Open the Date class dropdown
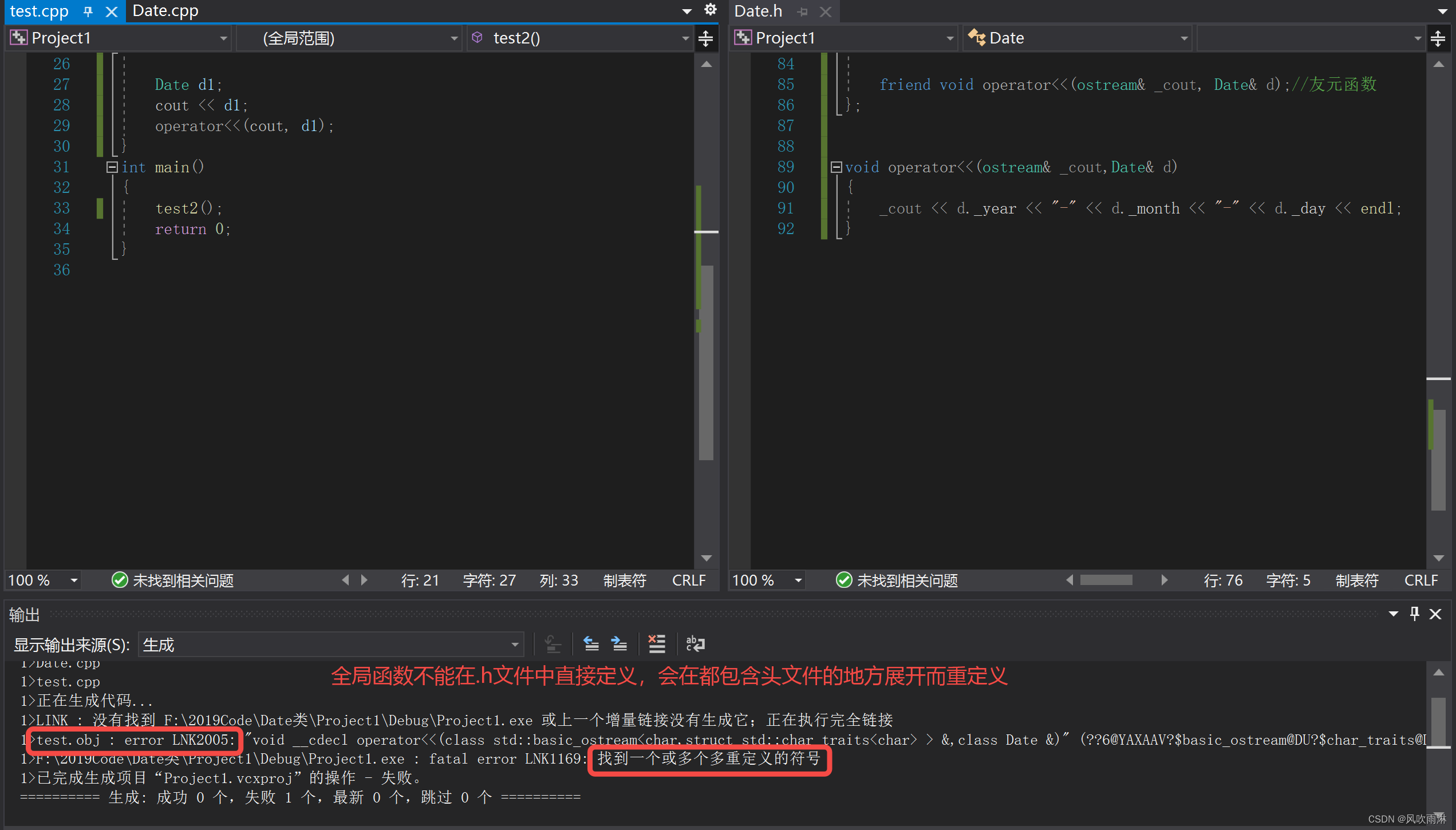Screen dimensions: 1456x830 click(x=1077, y=38)
